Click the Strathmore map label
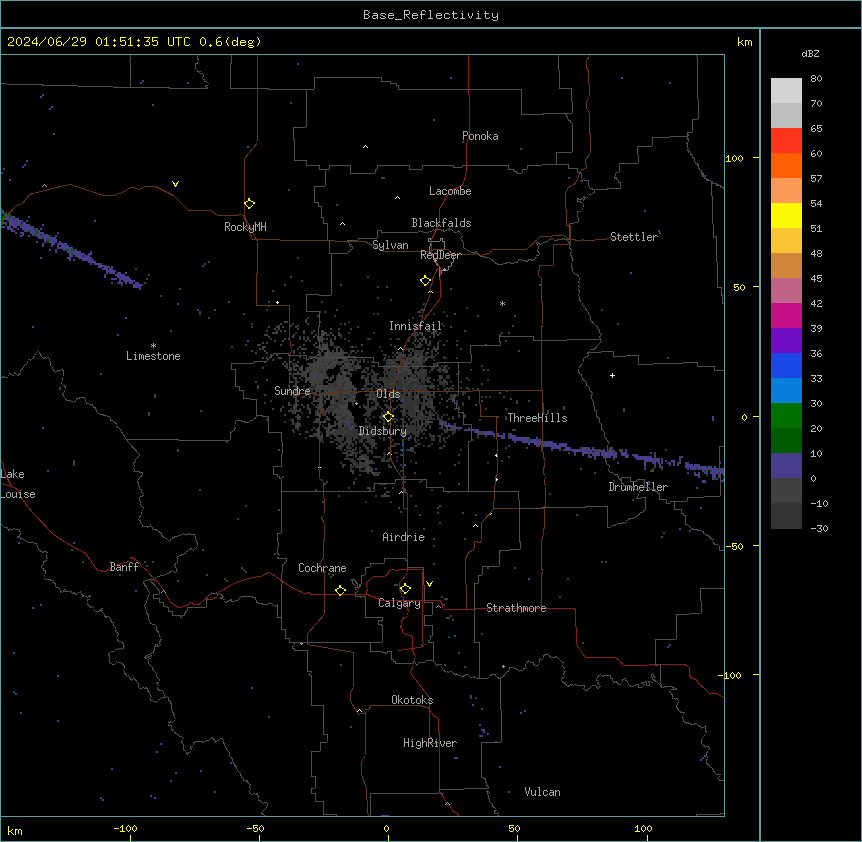The image size is (862, 842). 516,608
